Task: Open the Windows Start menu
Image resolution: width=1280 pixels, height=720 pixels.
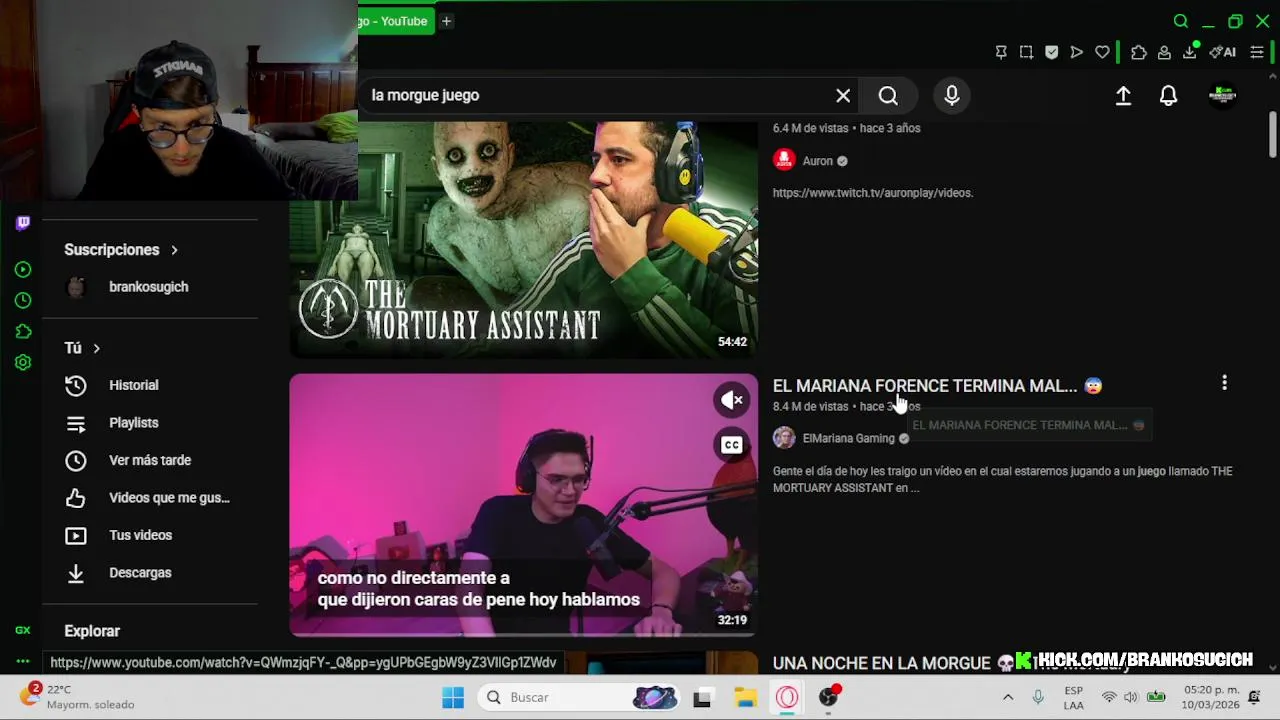Action: point(453,697)
